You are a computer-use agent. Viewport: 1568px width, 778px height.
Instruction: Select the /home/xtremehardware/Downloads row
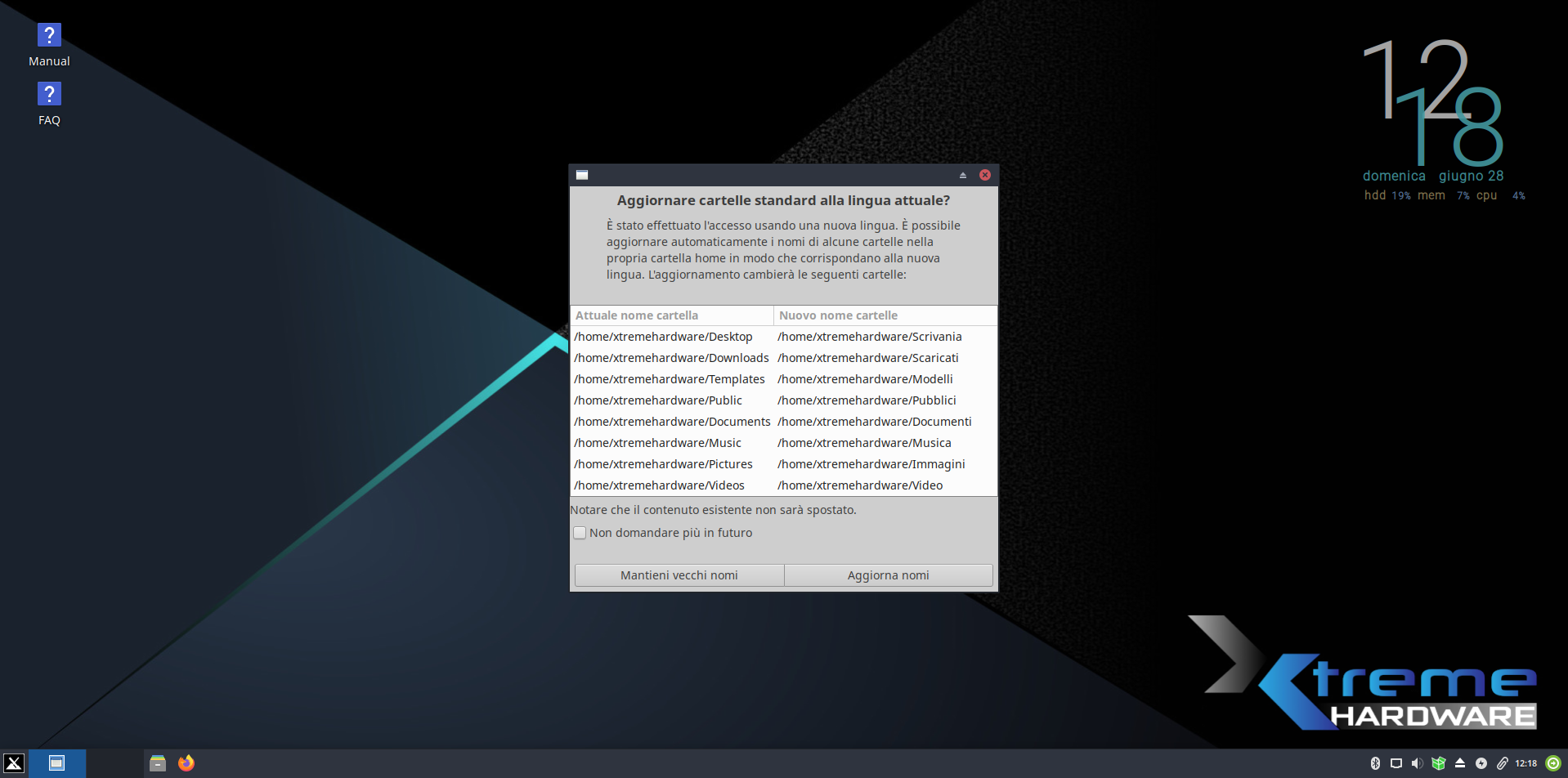pos(671,358)
